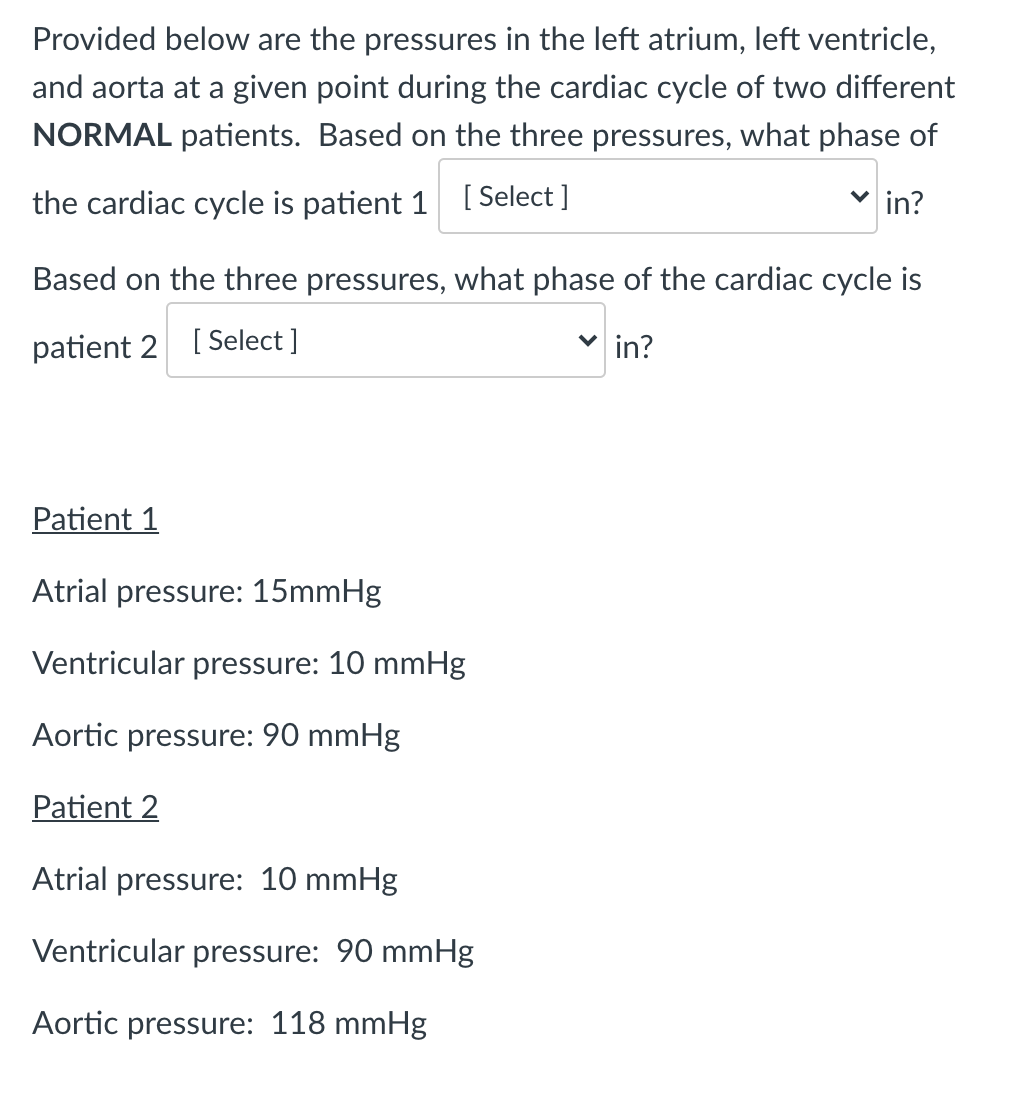Image resolution: width=1018 pixels, height=1094 pixels.
Task: Click the Patient 1 underlined heading
Action: pos(95,519)
